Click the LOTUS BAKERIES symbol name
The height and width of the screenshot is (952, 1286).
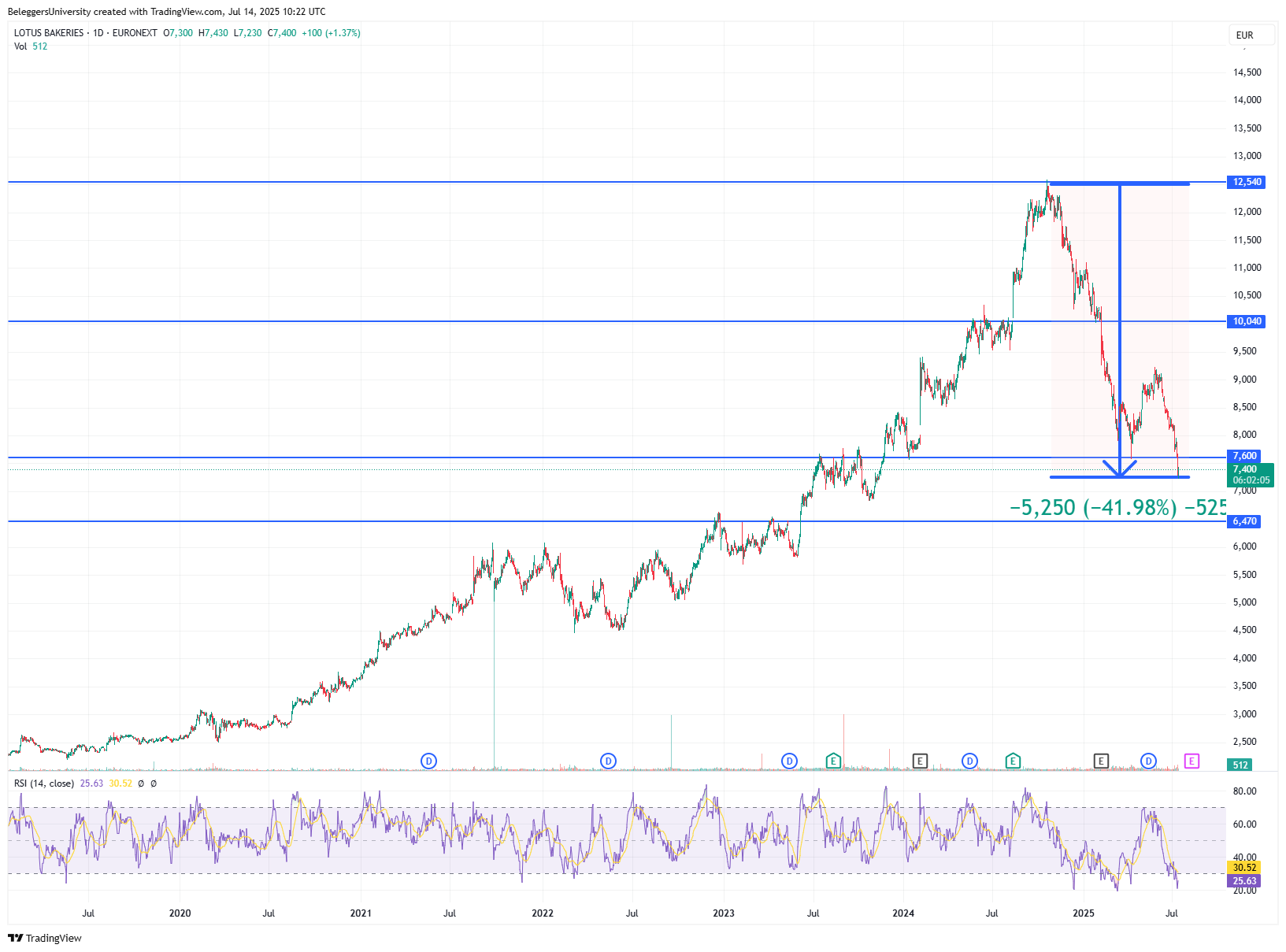[49, 33]
